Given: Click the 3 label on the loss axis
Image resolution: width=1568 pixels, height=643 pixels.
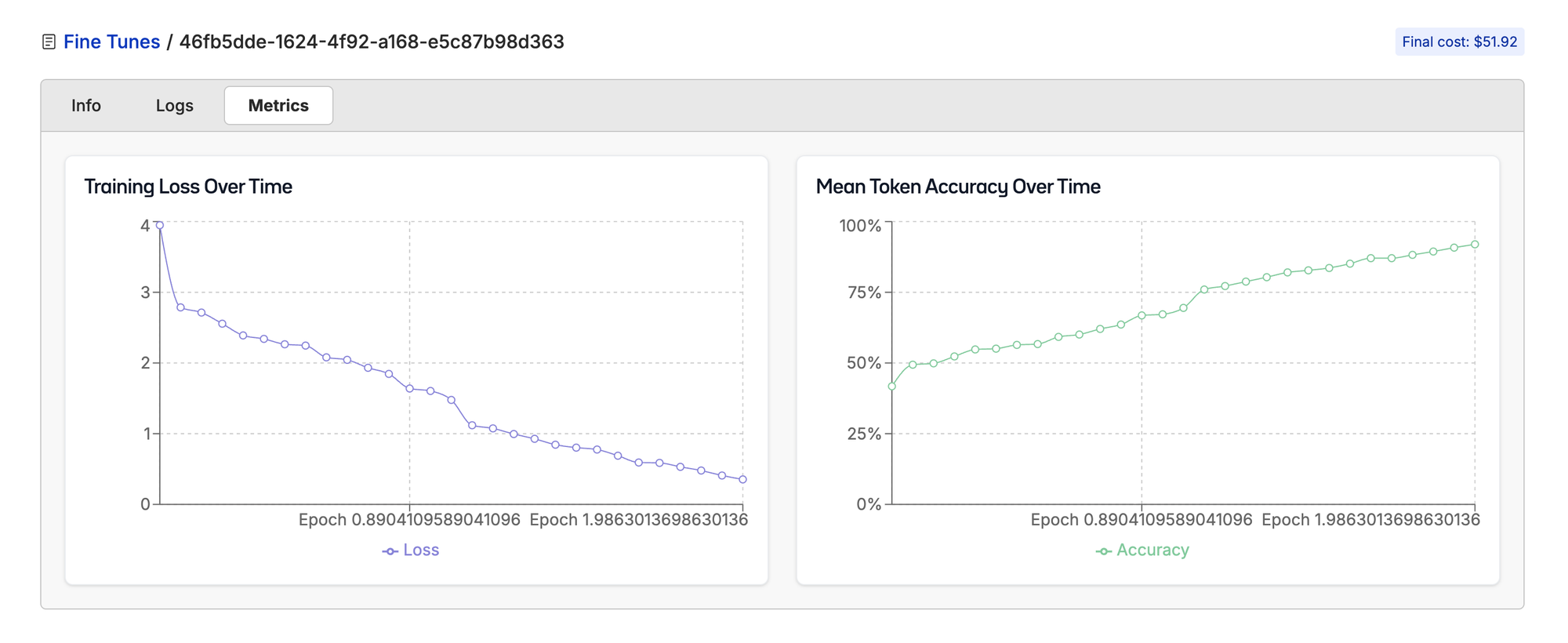Looking at the screenshot, I should pyautogui.click(x=145, y=293).
